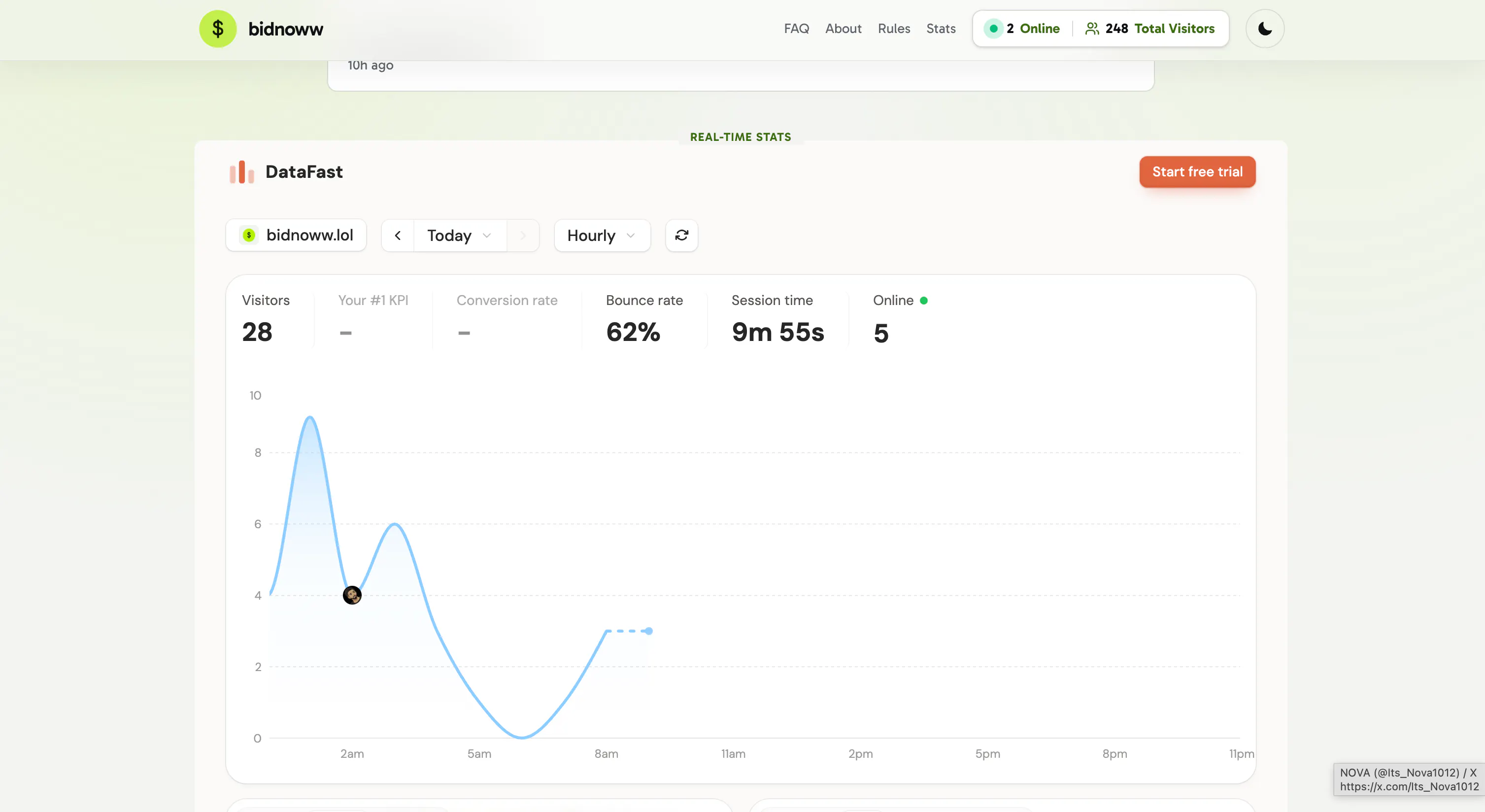Jump to the Stats section
1485x812 pixels.
tap(940, 28)
